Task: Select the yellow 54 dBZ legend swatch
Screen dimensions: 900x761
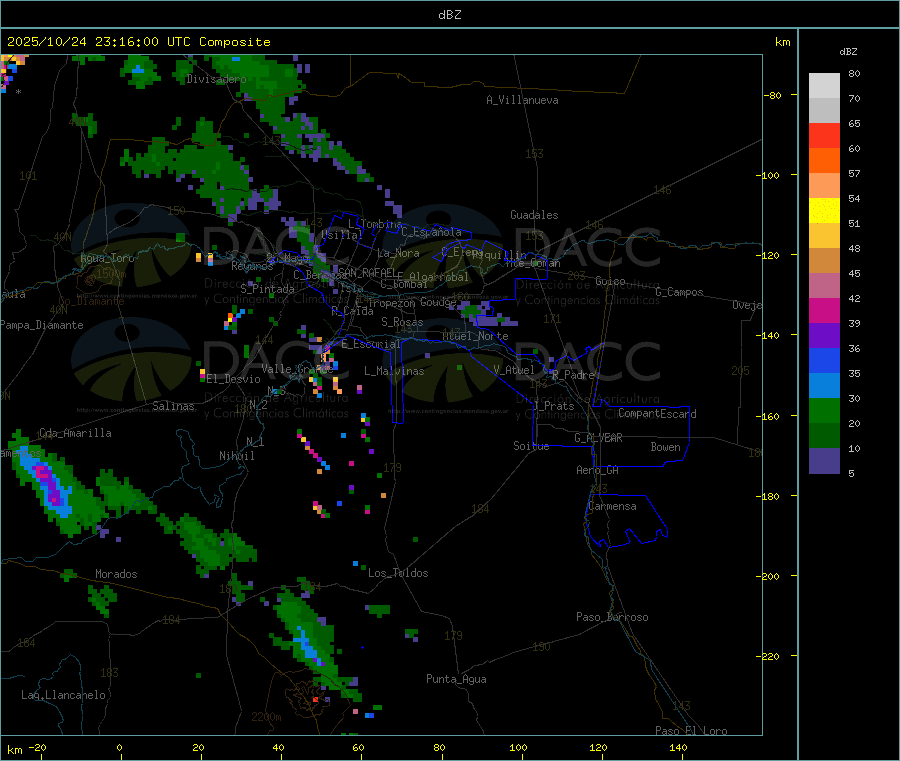Action: (x=824, y=211)
